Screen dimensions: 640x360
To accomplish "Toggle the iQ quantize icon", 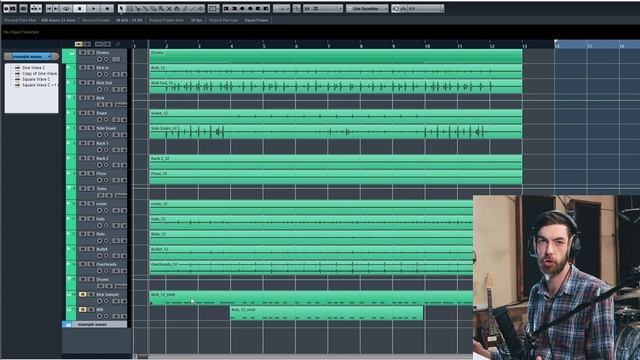I will (395, 8).
